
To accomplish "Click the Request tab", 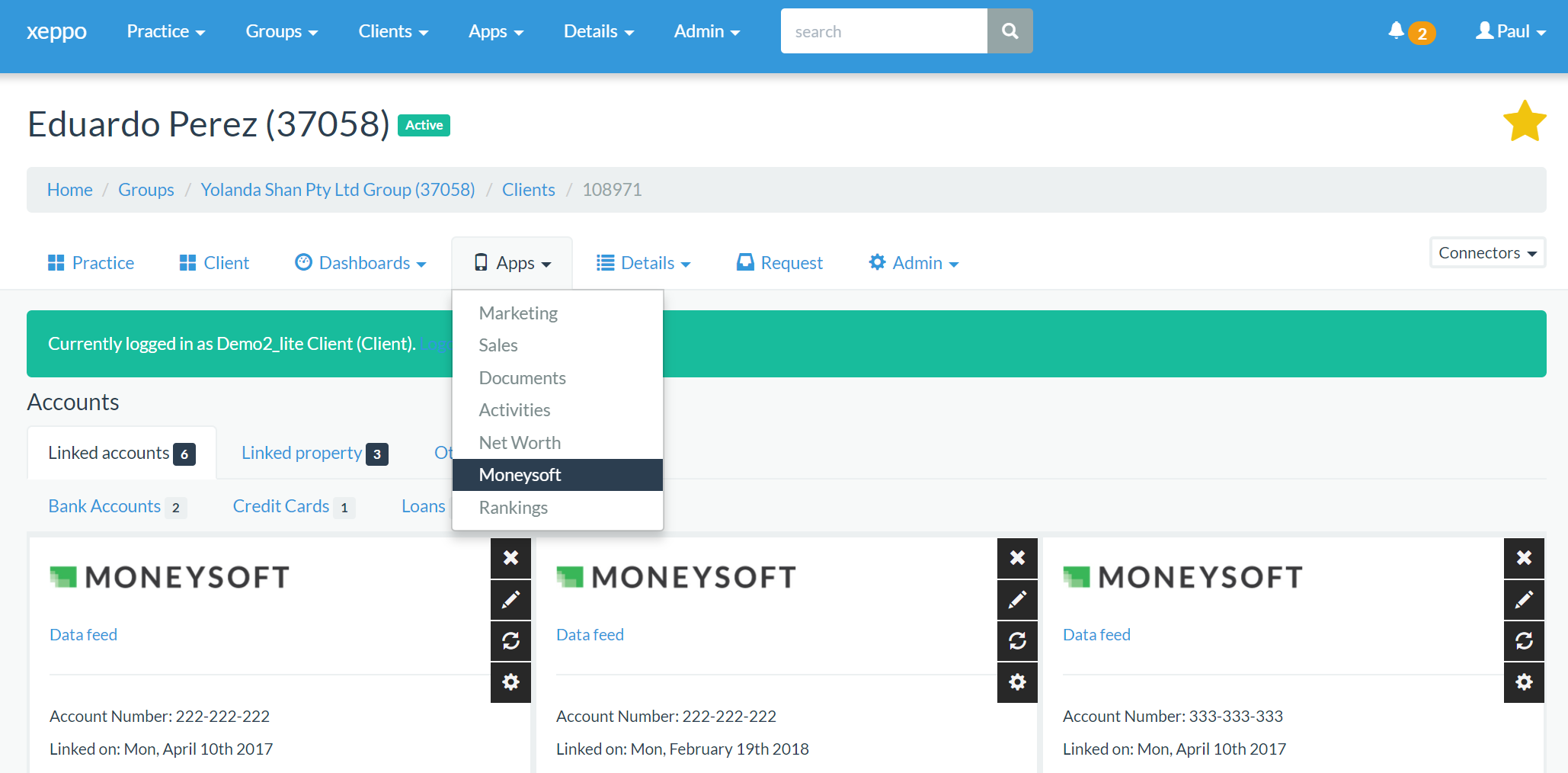I will point(780,263).
